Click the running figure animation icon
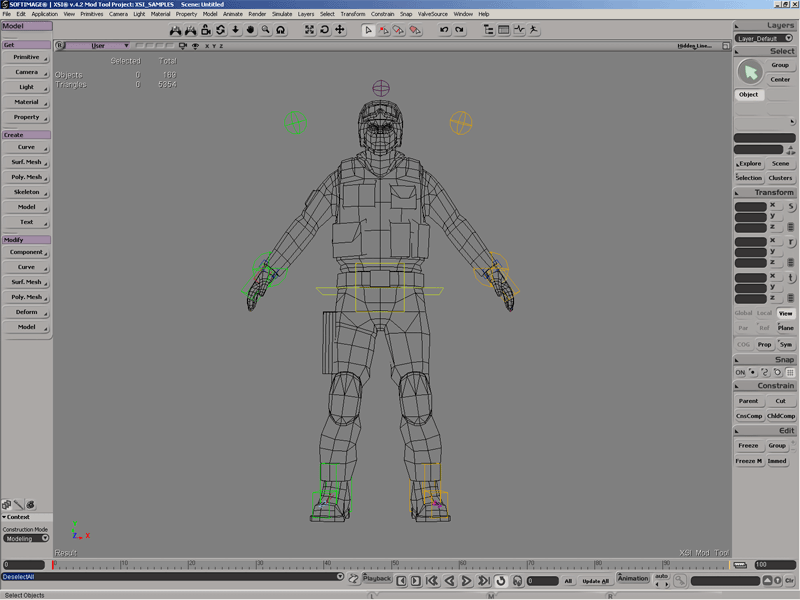 [534, 30]
